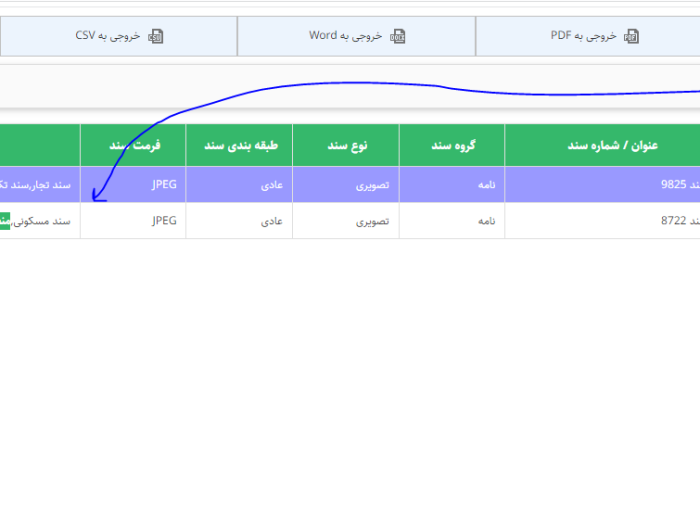
Task: Click the سند تجار cell in highlighted row
Action: (40, 184)
